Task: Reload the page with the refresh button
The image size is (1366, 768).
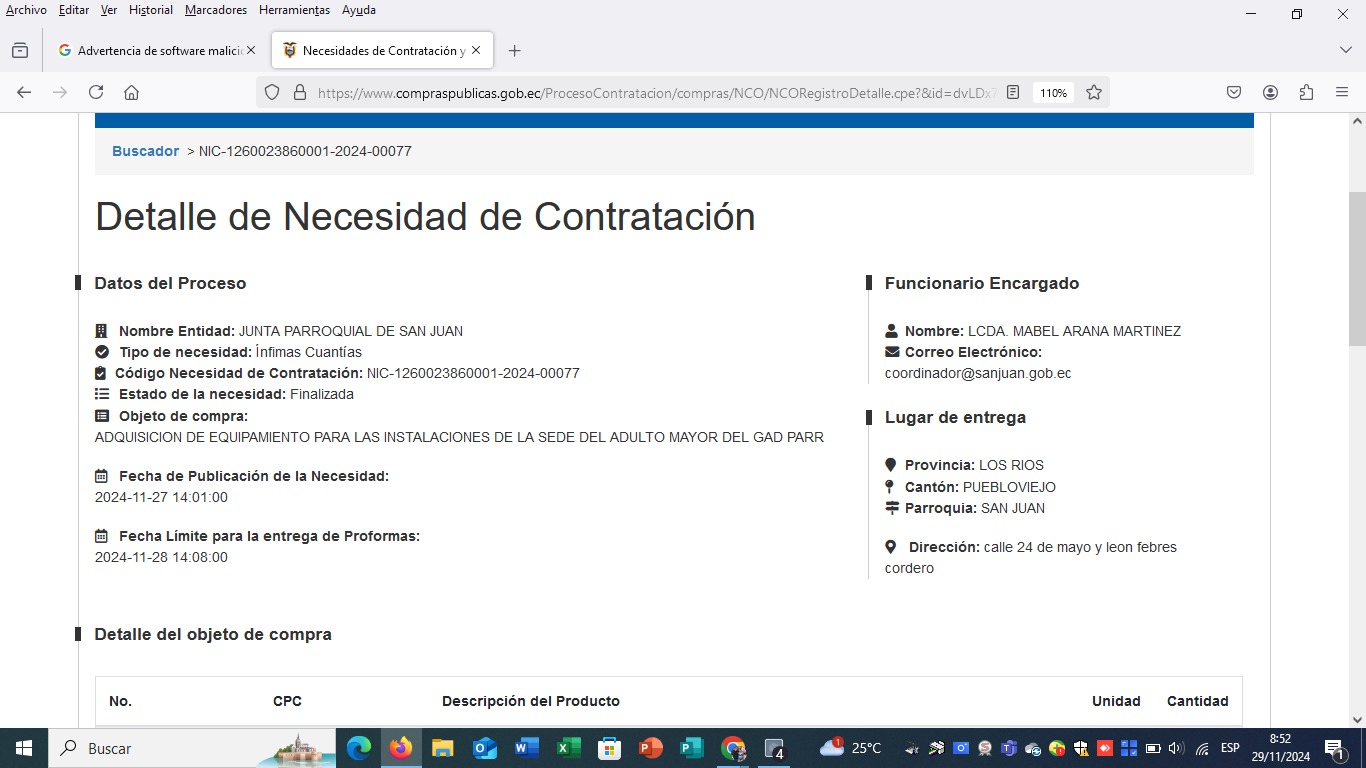Action: 96,92
